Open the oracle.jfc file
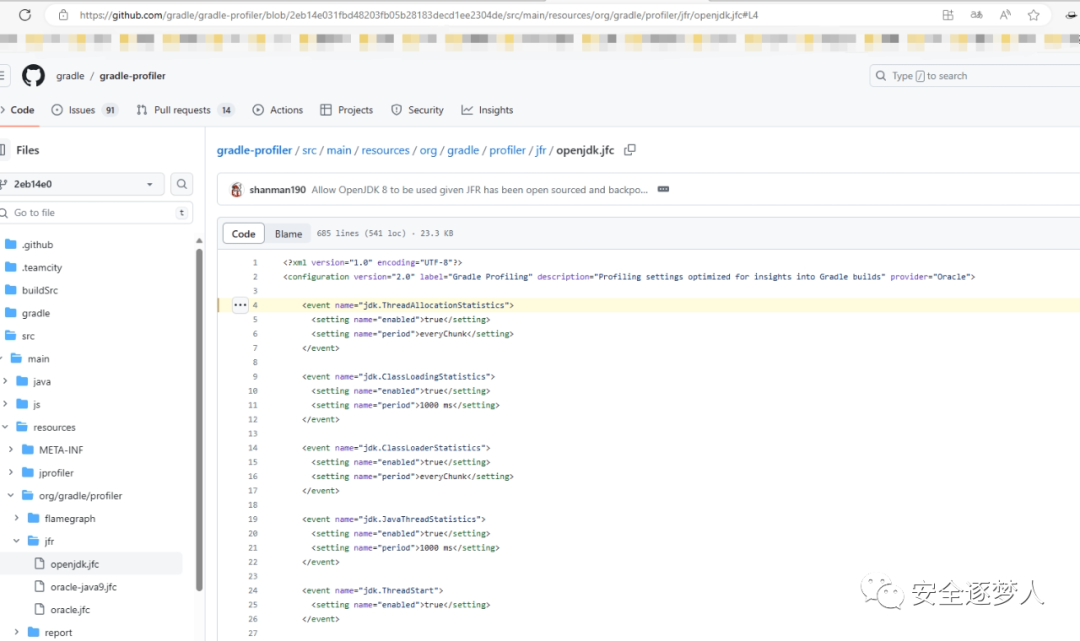Screen dimensions: 1080x641 pyautogui.click(x=70, y=609)
